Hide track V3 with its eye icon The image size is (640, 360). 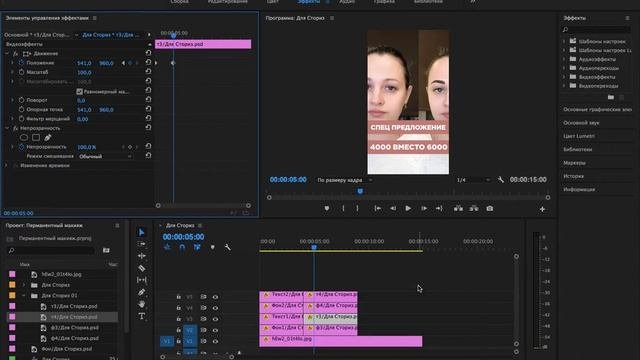click(x=215, y=319)
